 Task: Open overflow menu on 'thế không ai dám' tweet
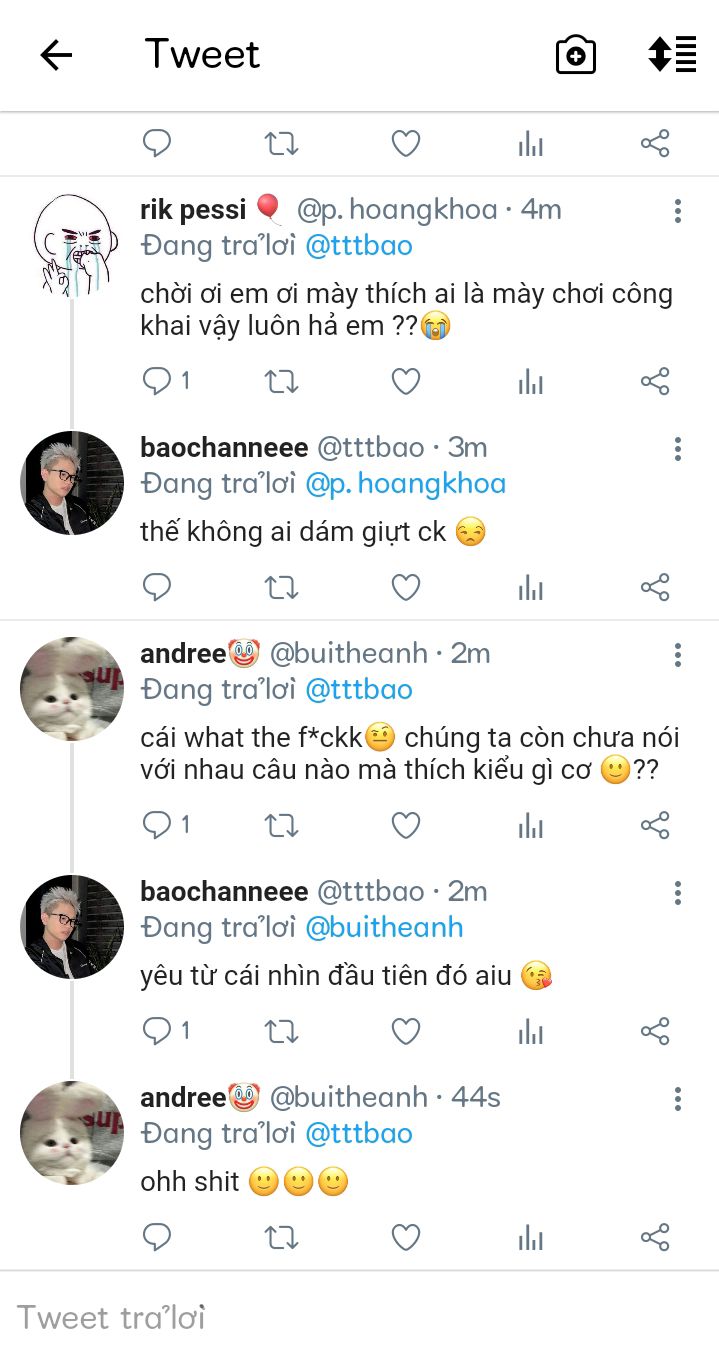678,448
